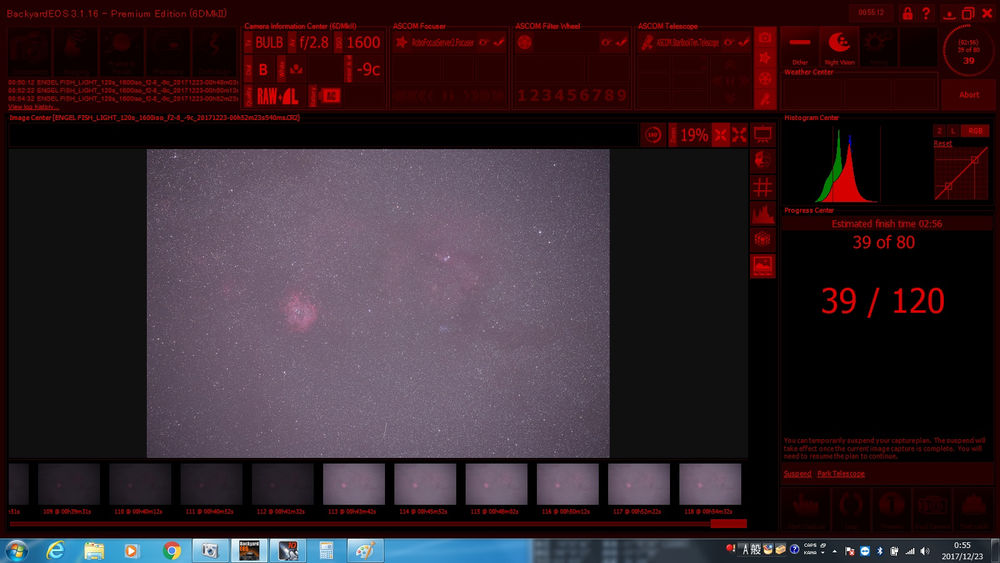Image resolution: width=1000 pixels, height=563 pixels.
Task: Open help via question mark icon
Action: [x=925, y=13]
